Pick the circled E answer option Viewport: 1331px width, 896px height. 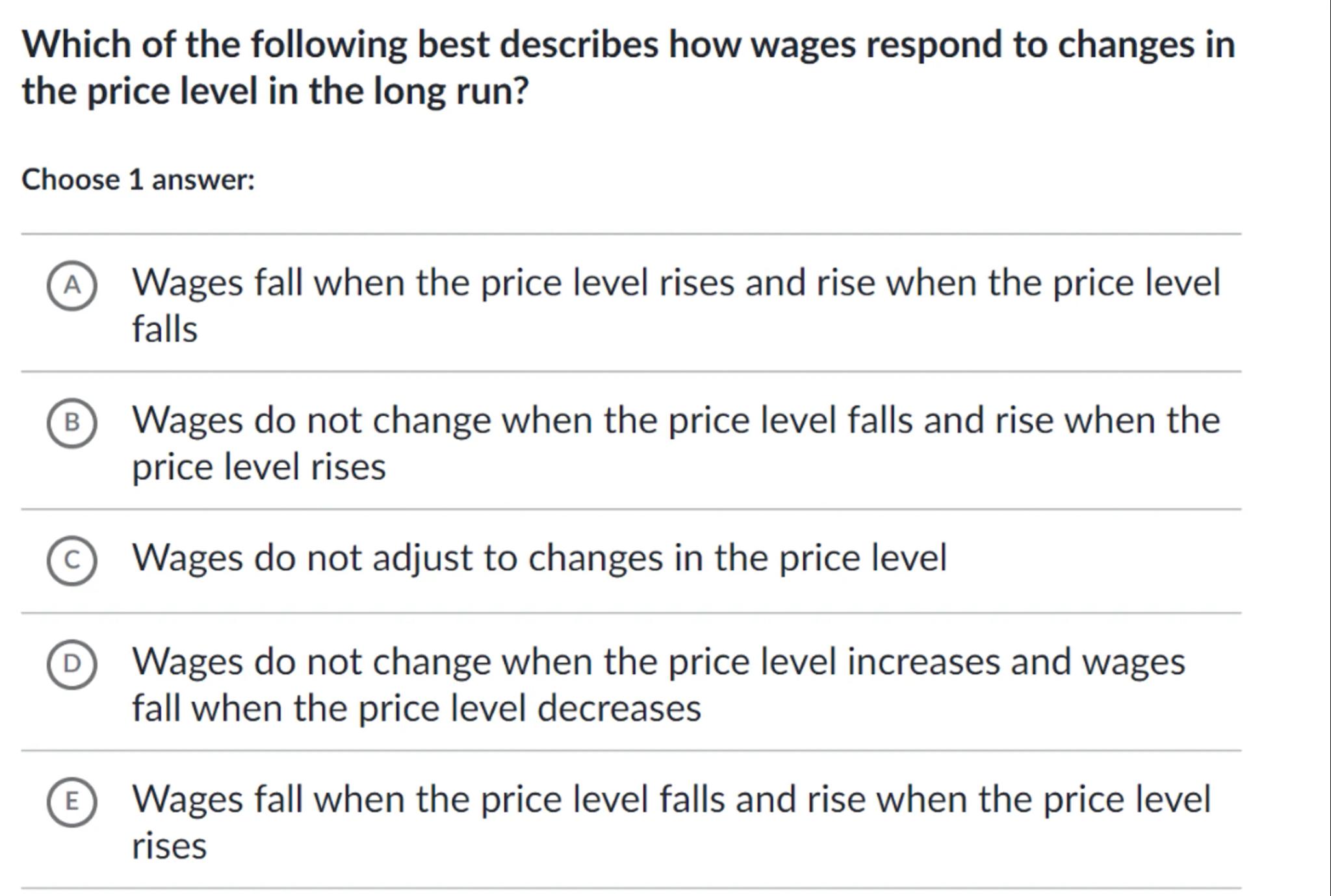click(x=72, y=802)
